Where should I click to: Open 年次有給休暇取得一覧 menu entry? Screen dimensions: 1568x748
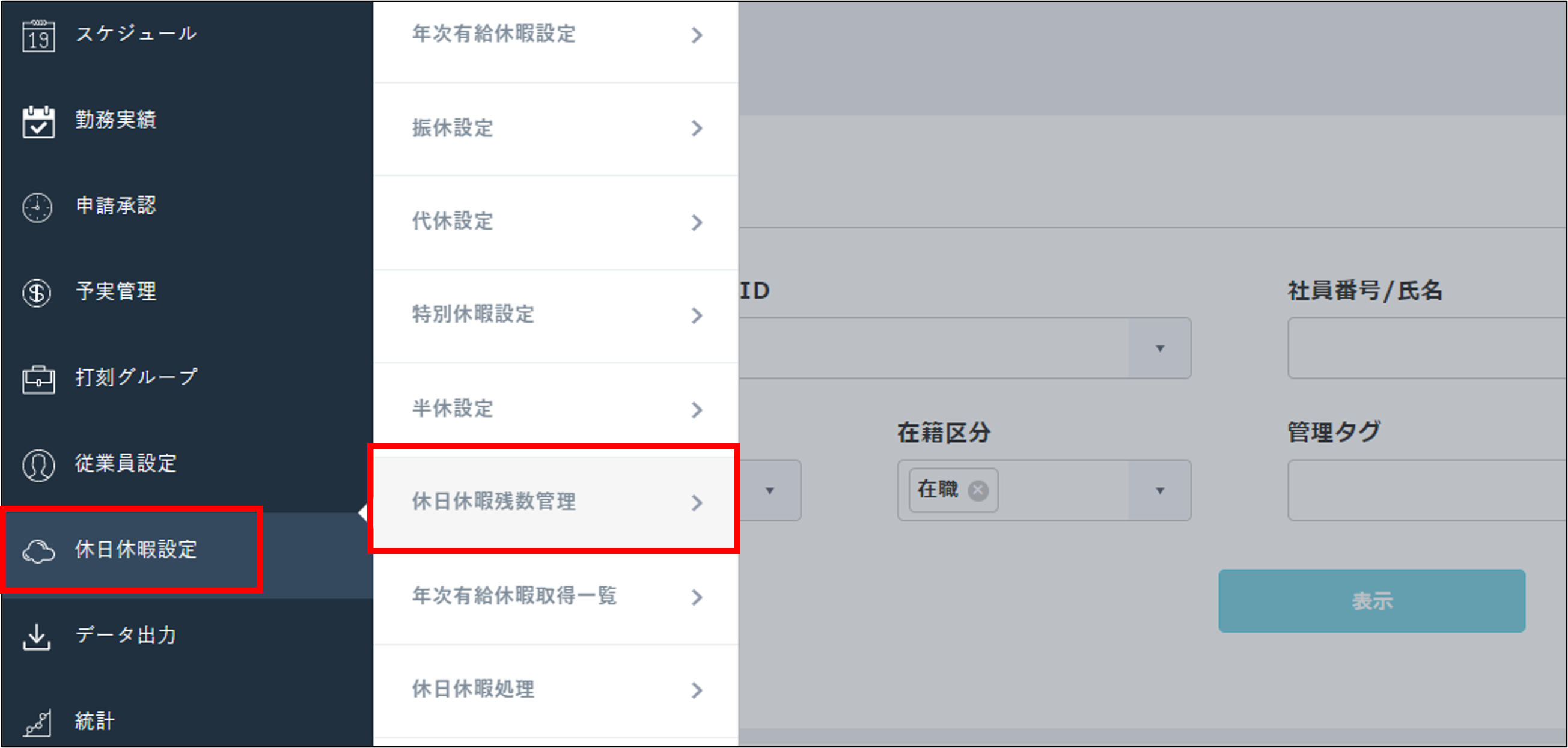coord(514,596)
